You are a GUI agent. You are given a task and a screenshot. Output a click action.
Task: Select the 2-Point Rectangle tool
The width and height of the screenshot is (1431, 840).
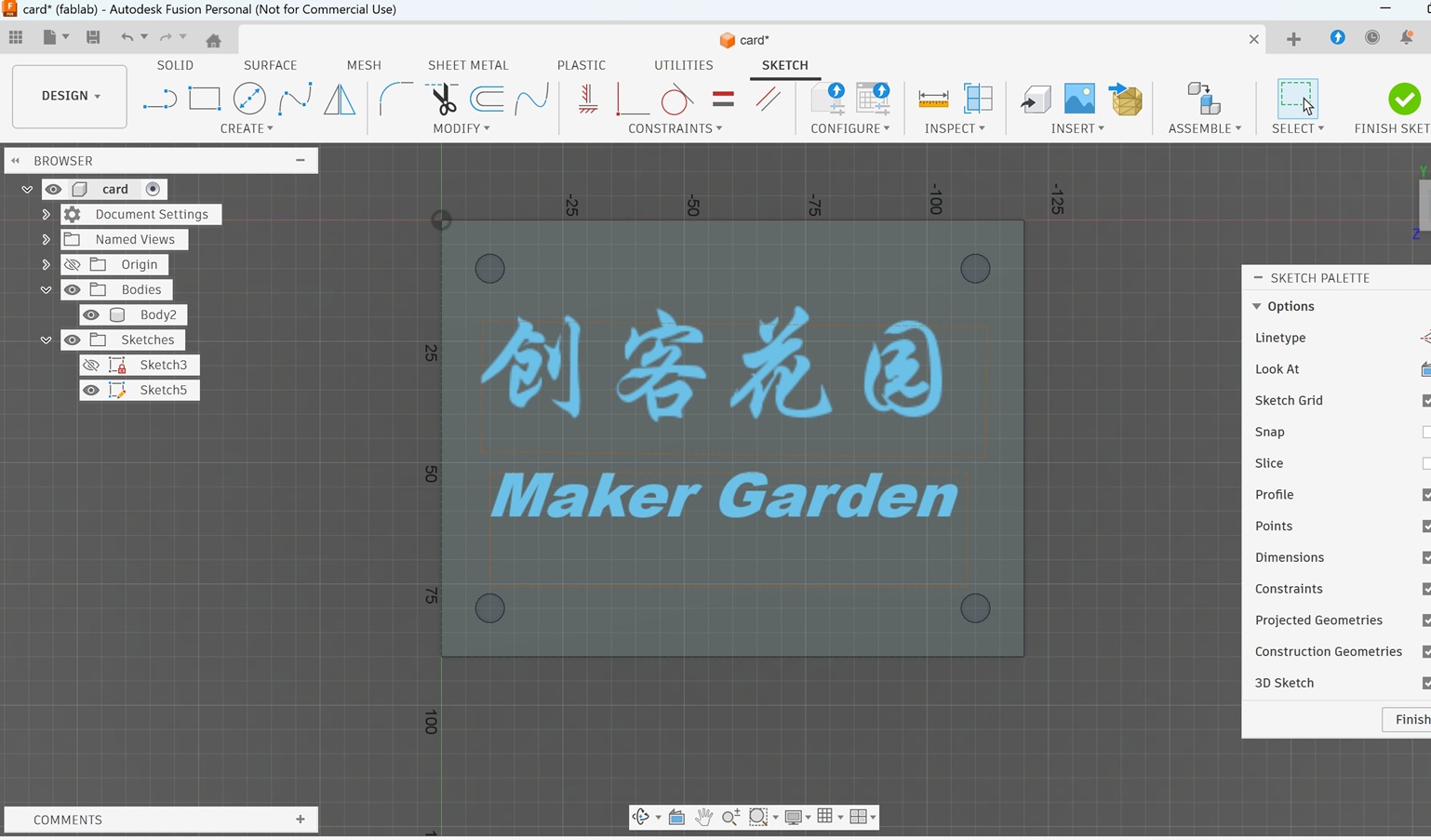tap(204, 98)
